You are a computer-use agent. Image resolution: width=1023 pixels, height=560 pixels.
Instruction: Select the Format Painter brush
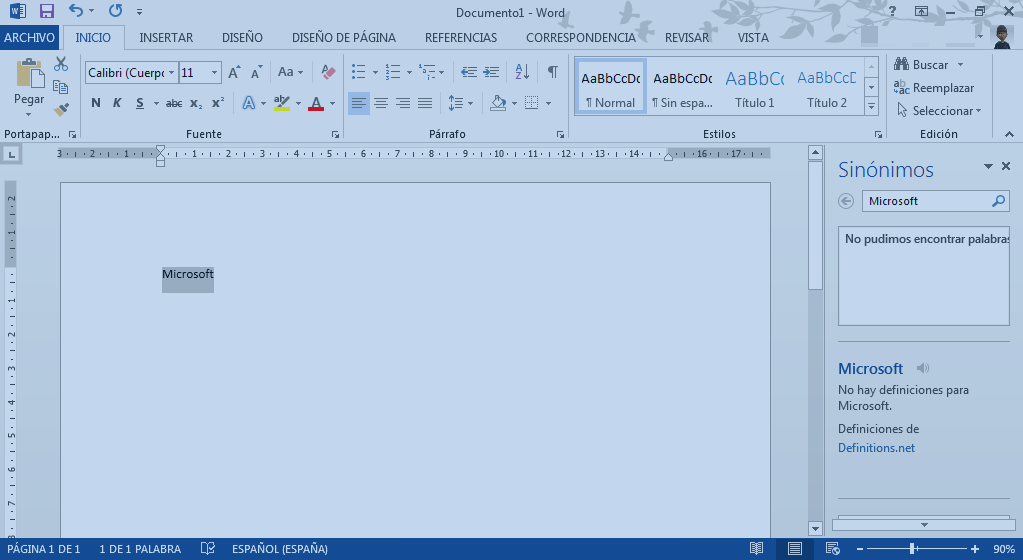pyautogui.click(x=61, y=110)
